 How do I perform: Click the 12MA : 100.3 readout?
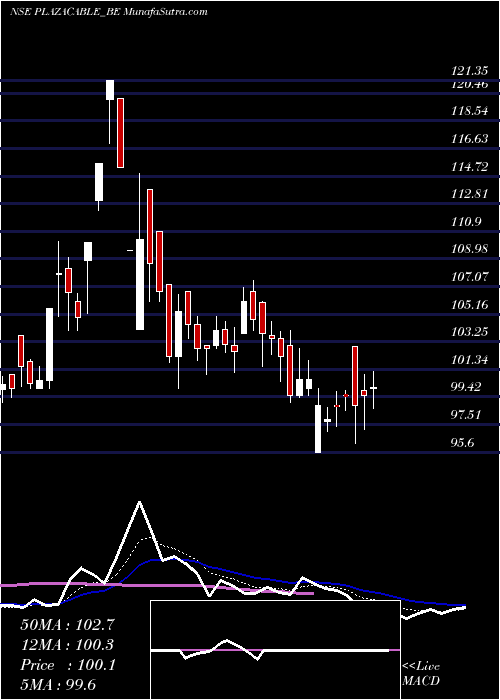tap(67, 645)
